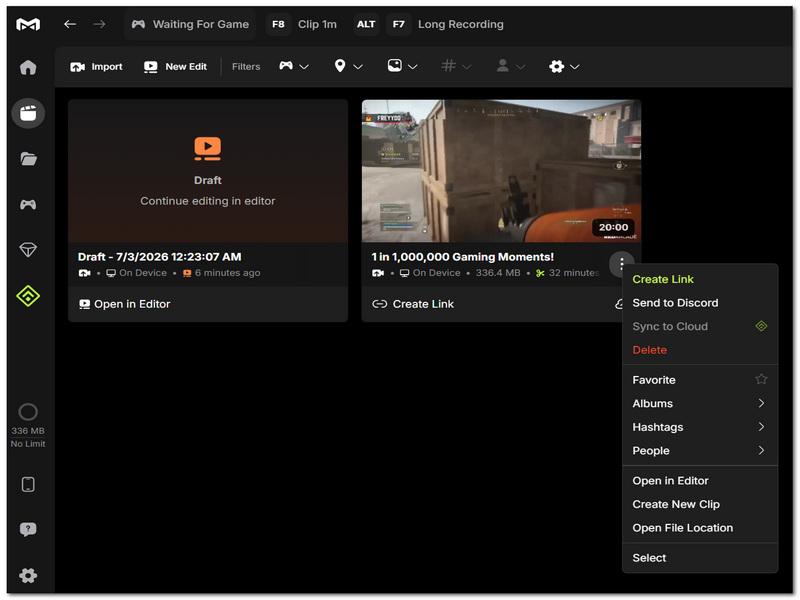Viewport: 800px width, 600px height.
Task: Open the help chat bubble icon
Action: coord(28,529)
